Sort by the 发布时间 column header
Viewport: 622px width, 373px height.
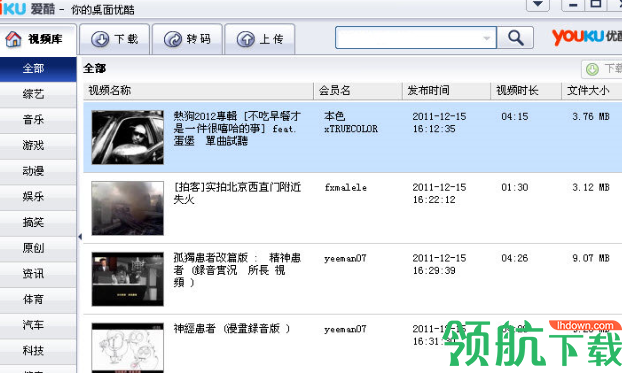pos(446,90)
